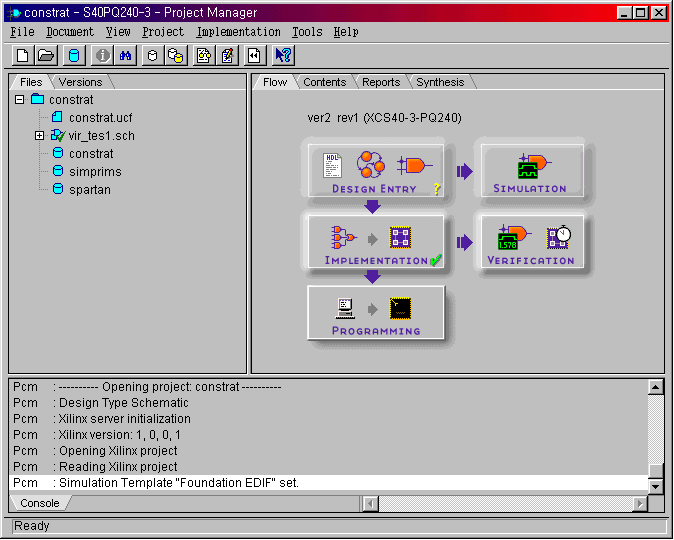Click the multiple cylinders toolbar icon
This screenshot has height=540, width=674.
tap(175, 55)
